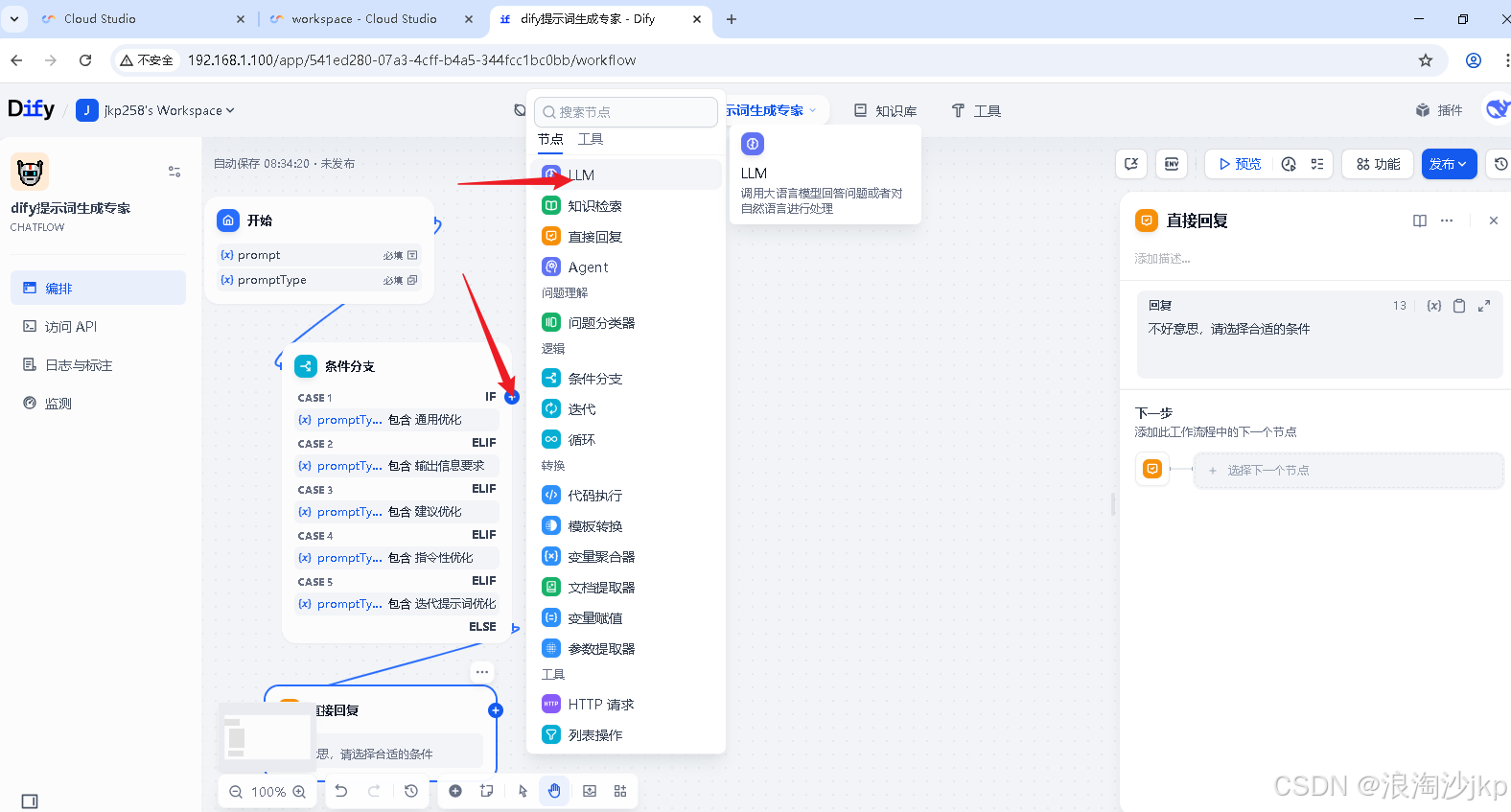Add a 知识检索 node
1511x812 pixels.
[x=625, y=205]
